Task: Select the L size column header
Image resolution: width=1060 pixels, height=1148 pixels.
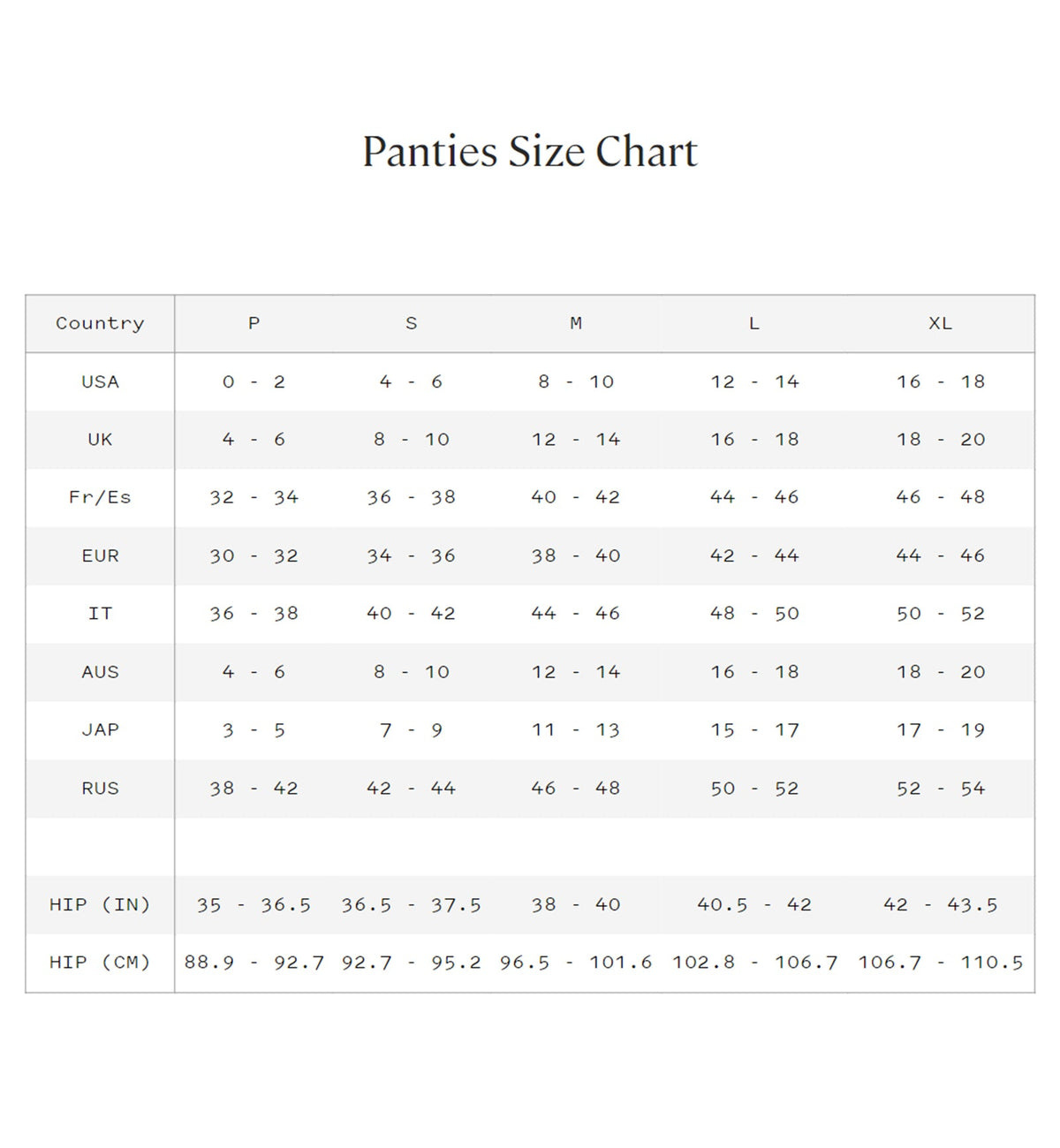Action: 754,323
